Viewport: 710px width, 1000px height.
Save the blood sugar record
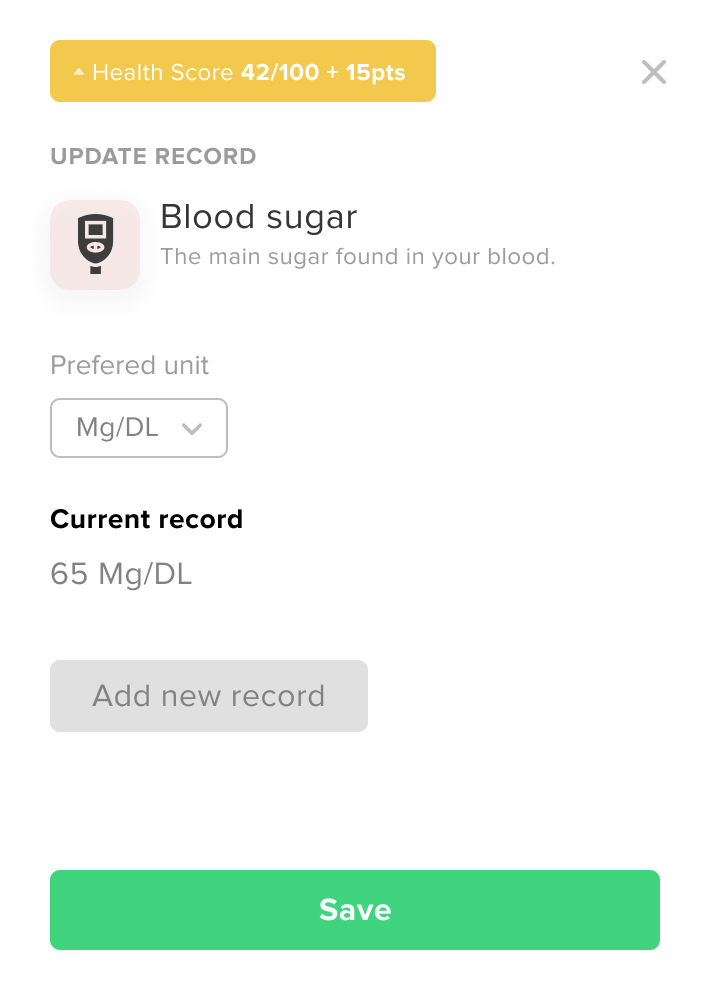coord(355,910)
